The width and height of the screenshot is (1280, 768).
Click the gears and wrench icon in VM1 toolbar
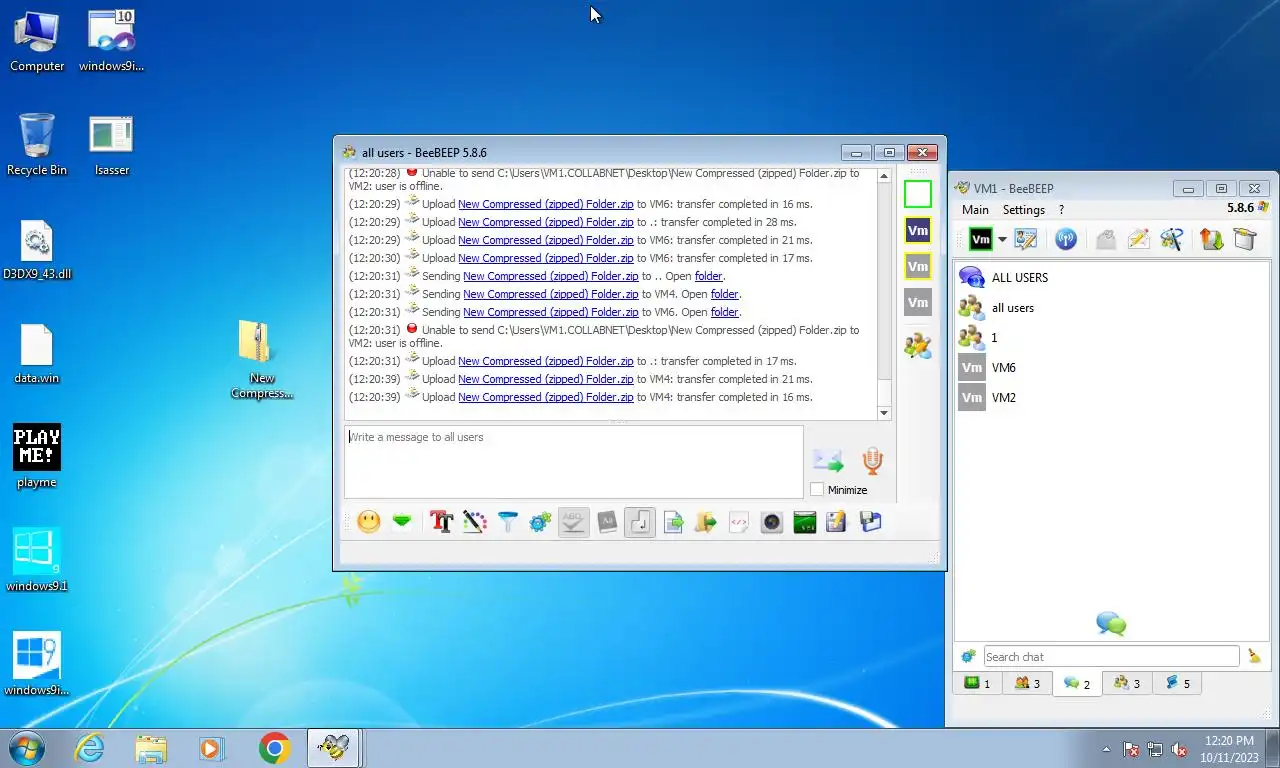[1172, 239]
